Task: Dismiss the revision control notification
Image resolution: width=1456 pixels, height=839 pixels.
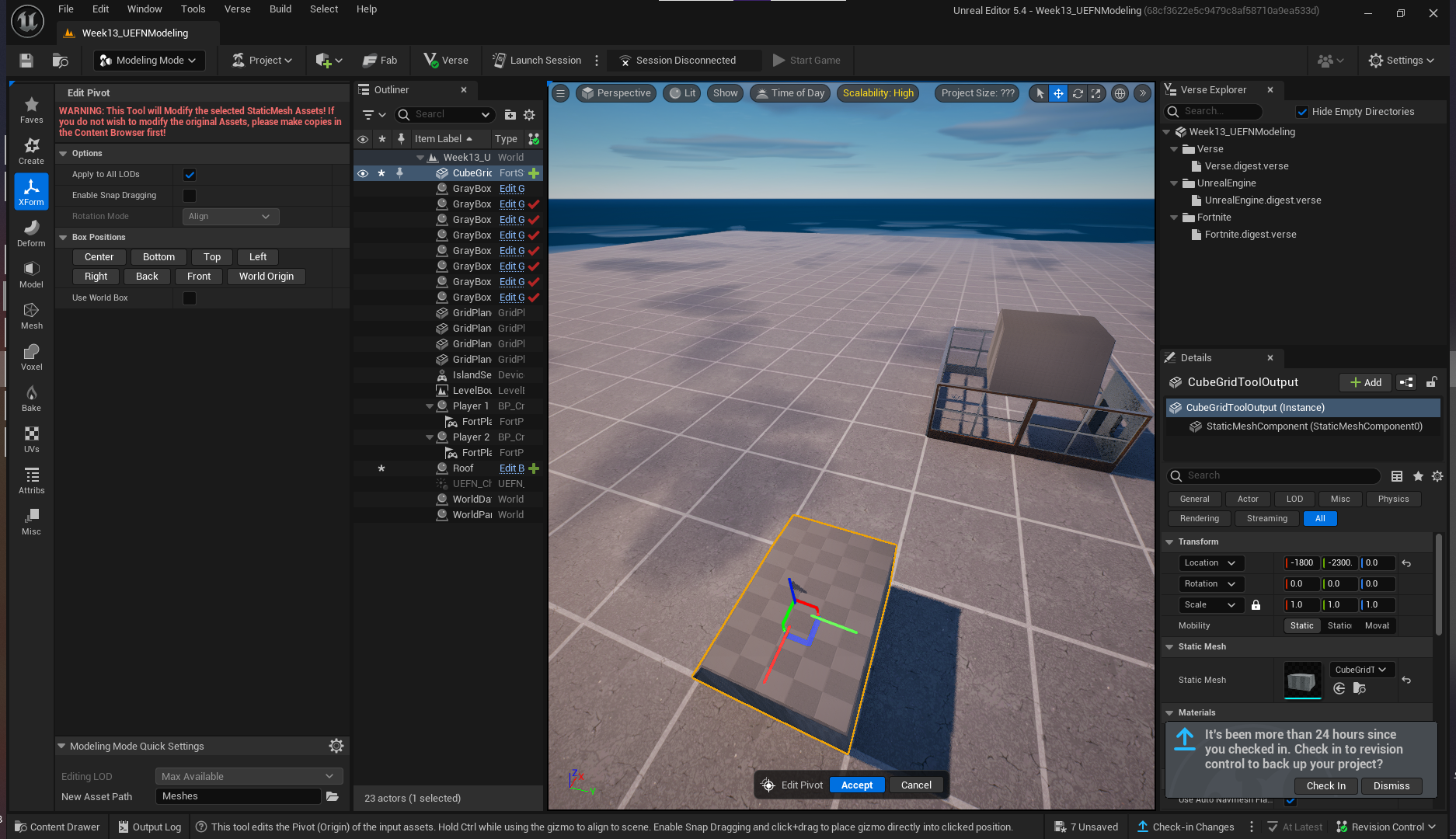Action: (x=1391, y=786)
